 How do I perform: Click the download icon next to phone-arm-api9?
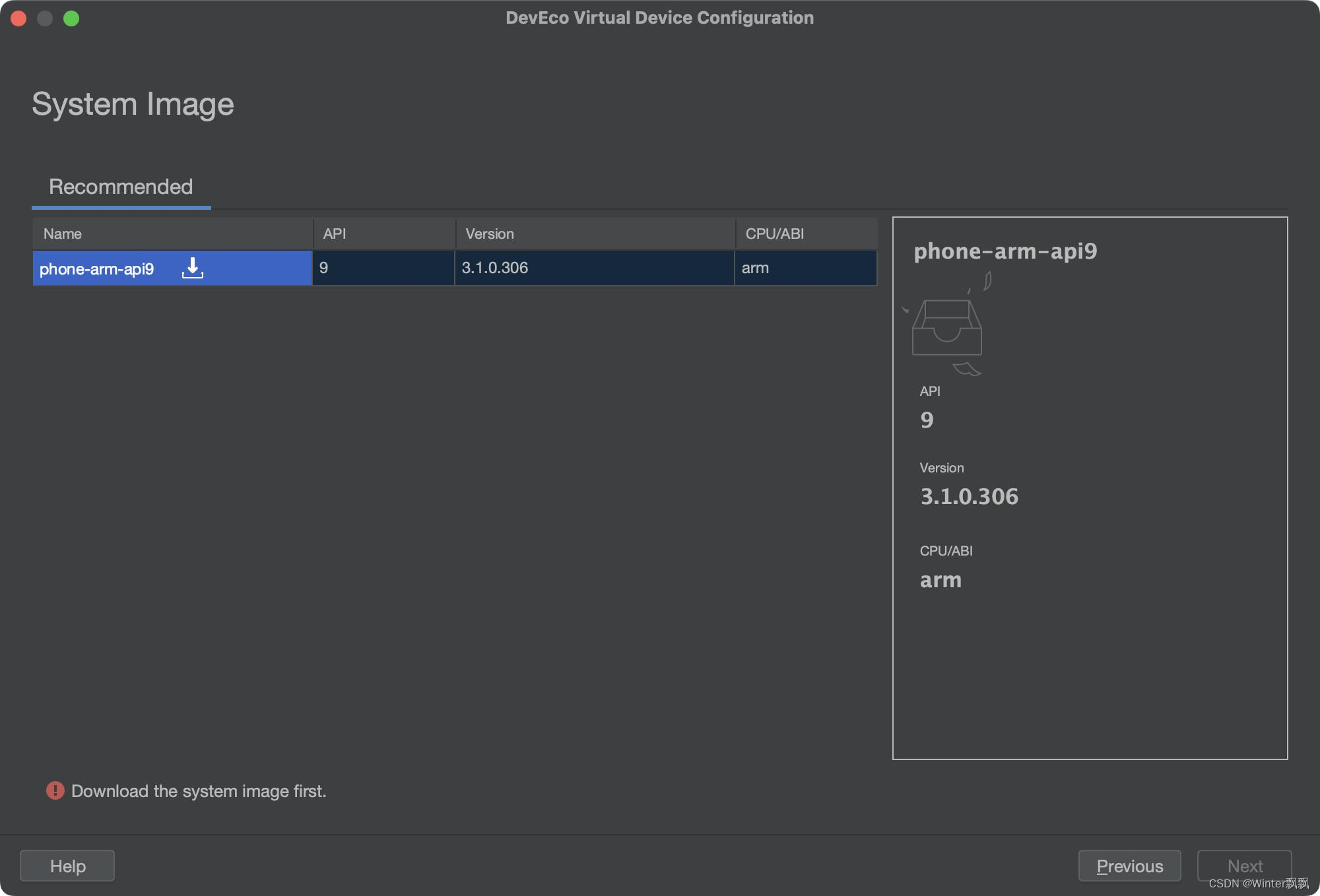(192, 268)
